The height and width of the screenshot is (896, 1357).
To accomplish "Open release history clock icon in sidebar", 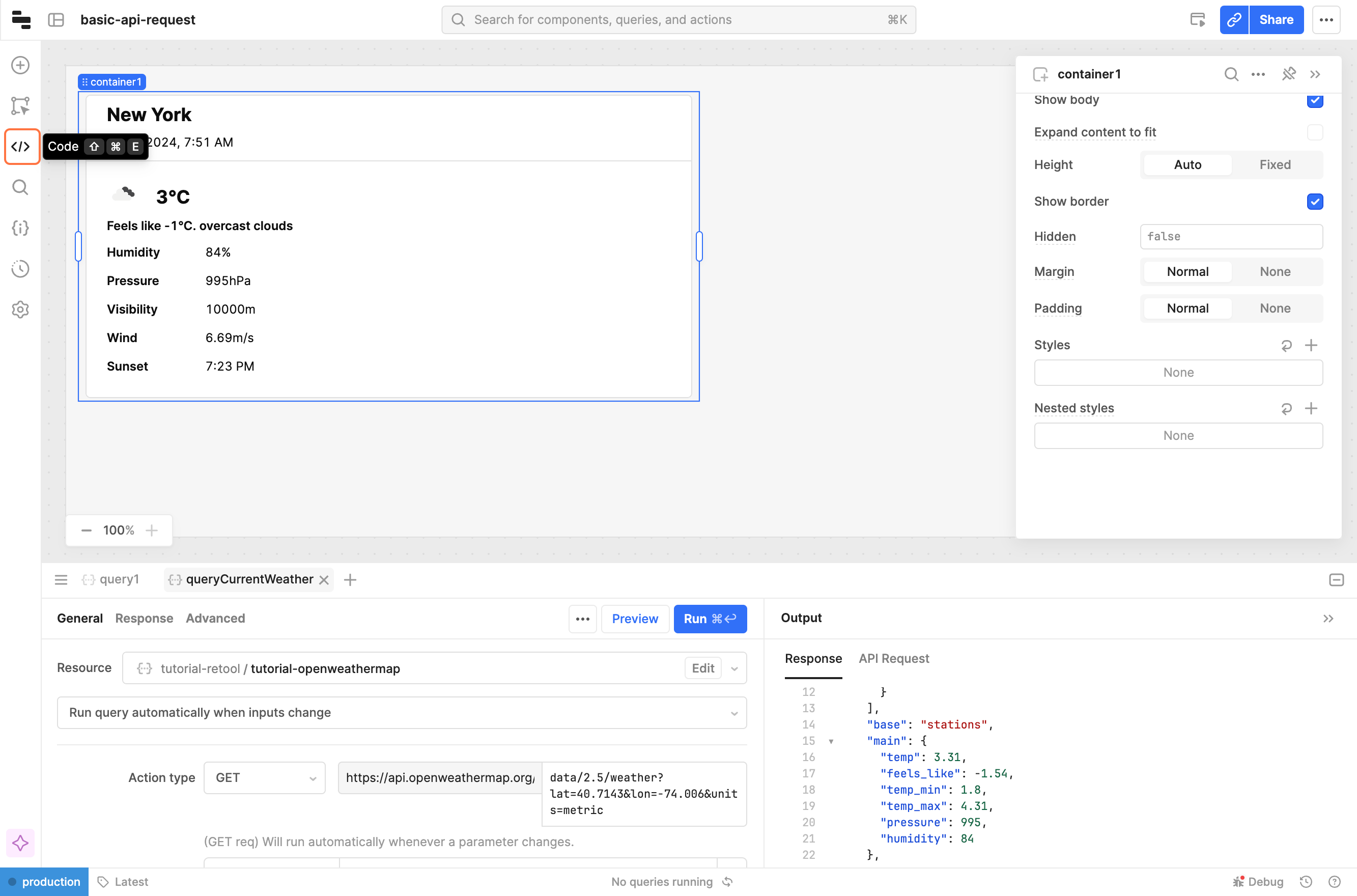I will tap(20, 269).
